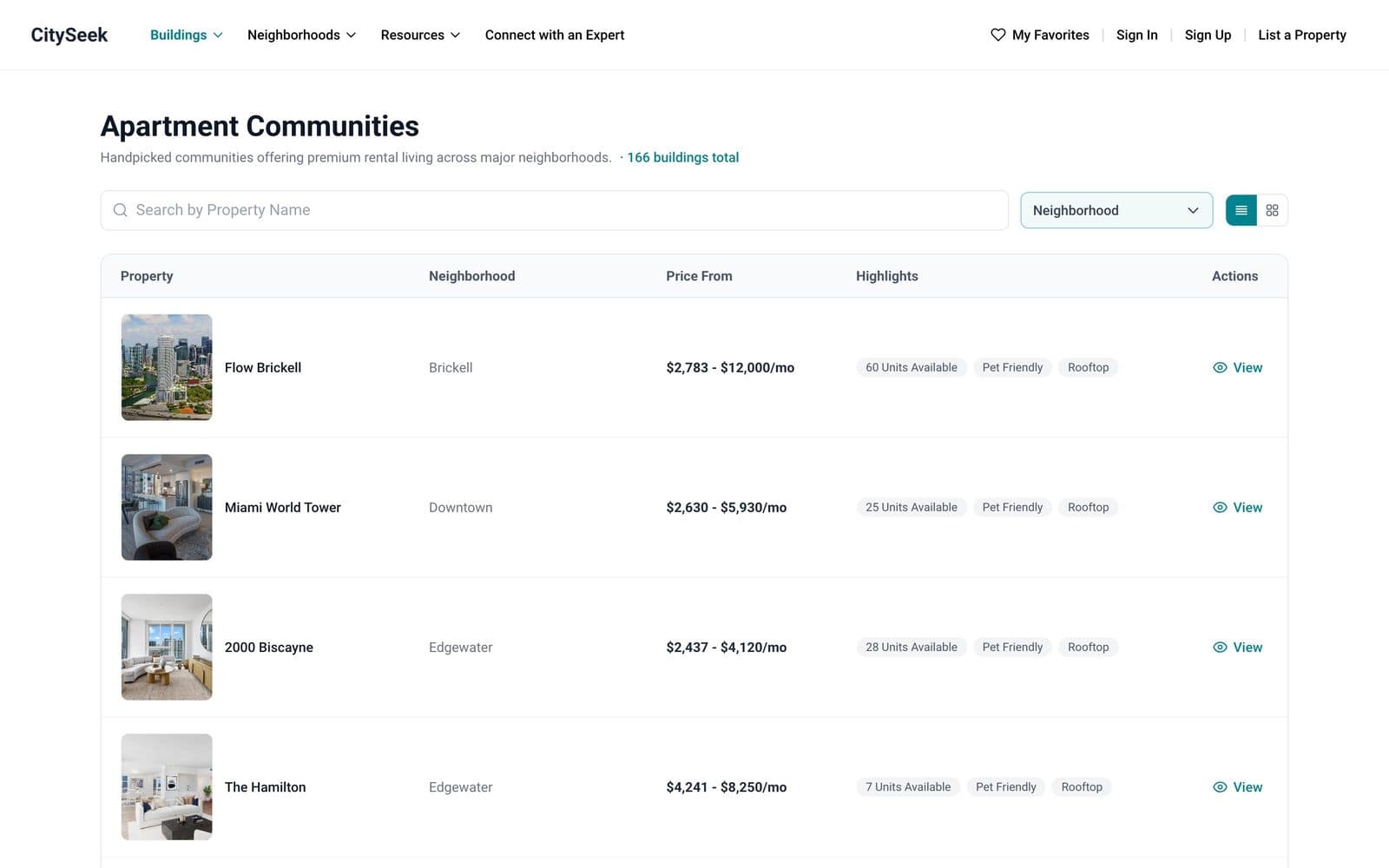Click the heart icon beside My Favorites
Screen dimensions: 1389x868
coord(997,35)
